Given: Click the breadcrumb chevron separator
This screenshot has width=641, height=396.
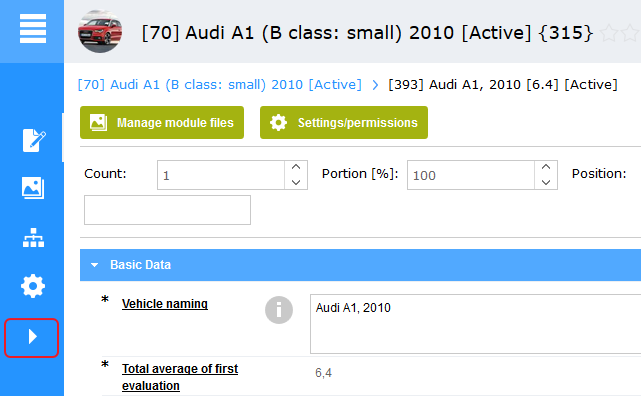Looking at the screenshot, I should pyautogui.click(x=375, y=85).
